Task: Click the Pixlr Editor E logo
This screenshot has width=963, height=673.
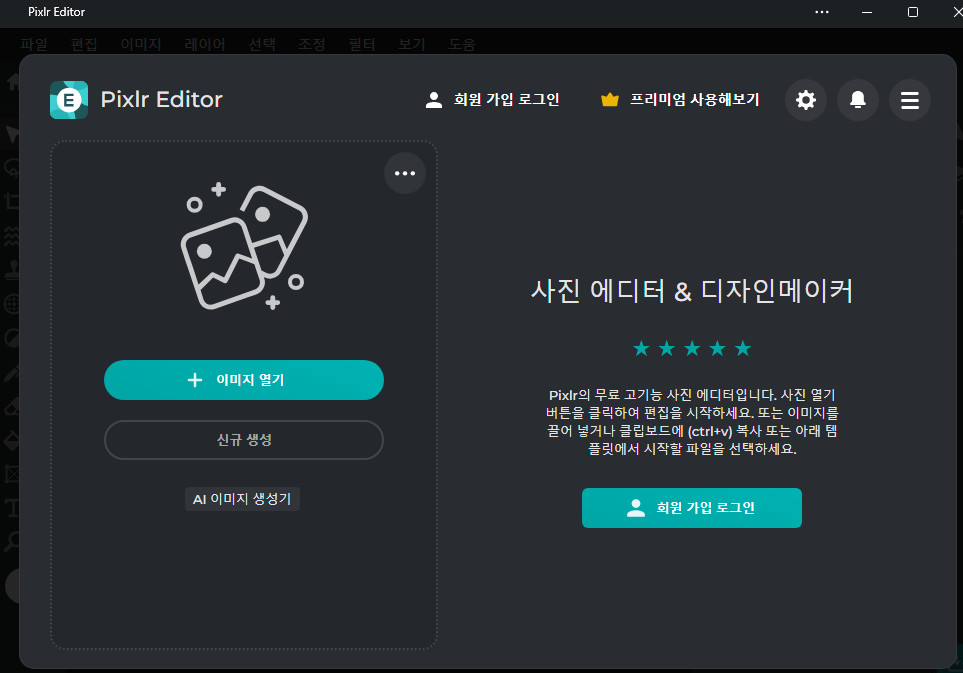Action: tap(69, 99)
